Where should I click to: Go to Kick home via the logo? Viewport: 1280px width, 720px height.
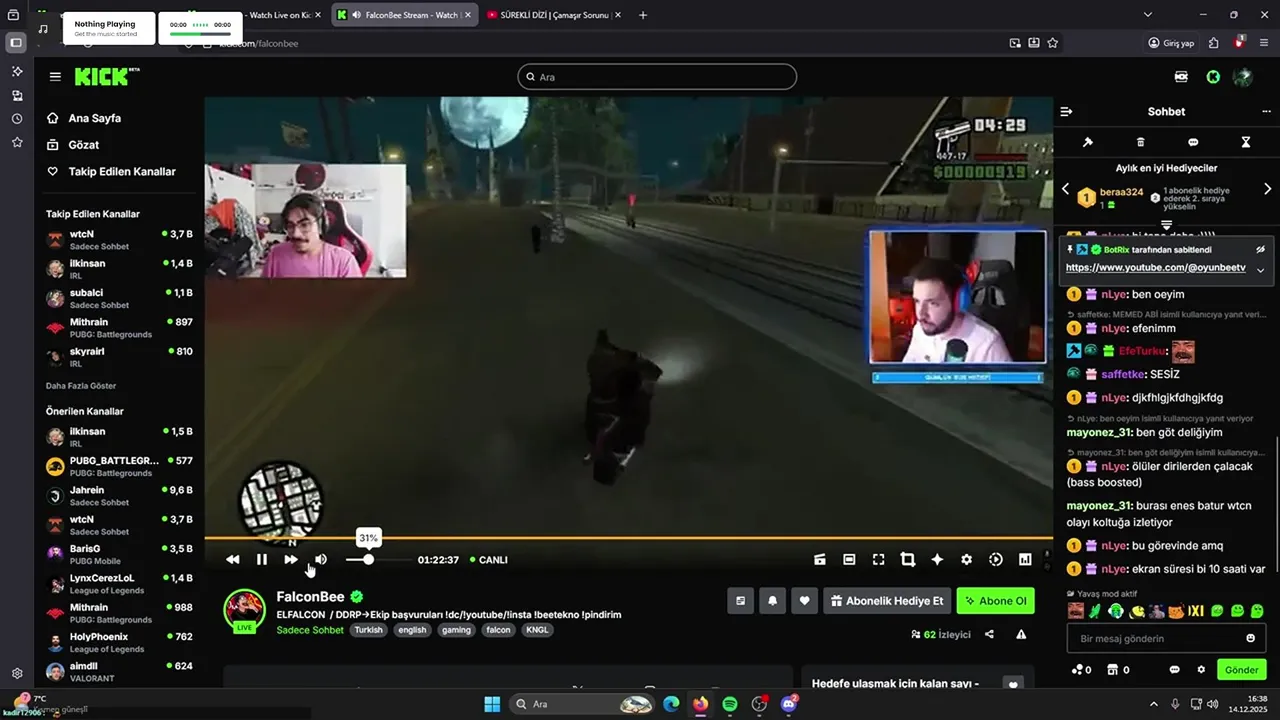click(107, 77)
